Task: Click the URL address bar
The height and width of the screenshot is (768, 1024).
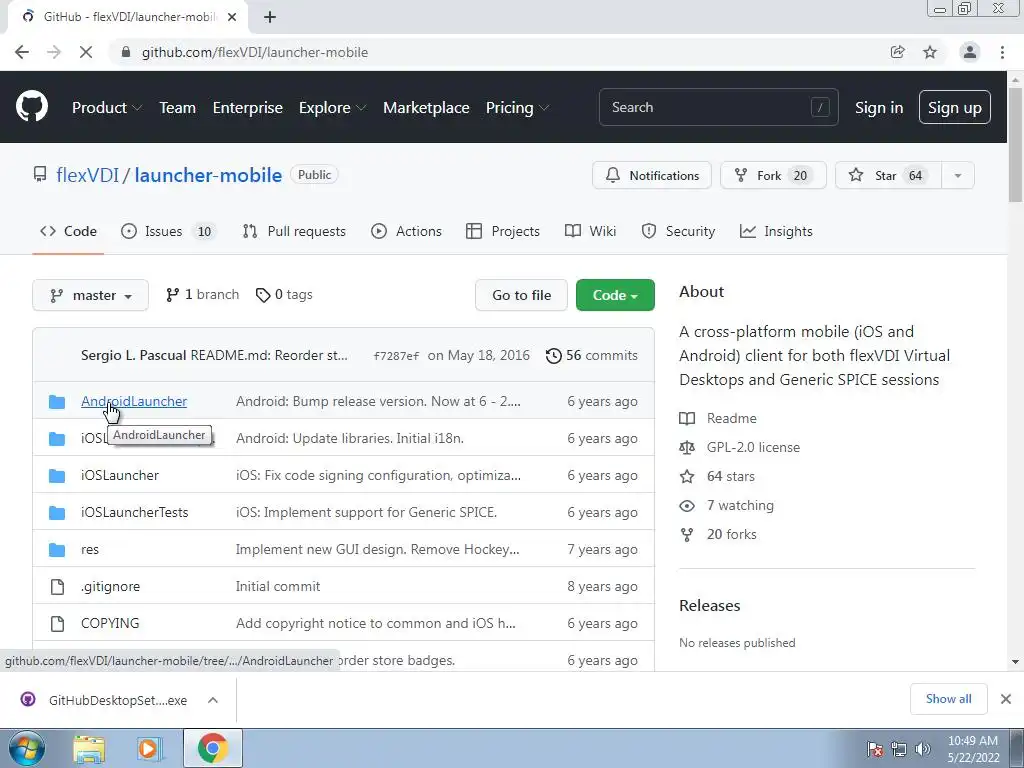Action: pos(496,52)
